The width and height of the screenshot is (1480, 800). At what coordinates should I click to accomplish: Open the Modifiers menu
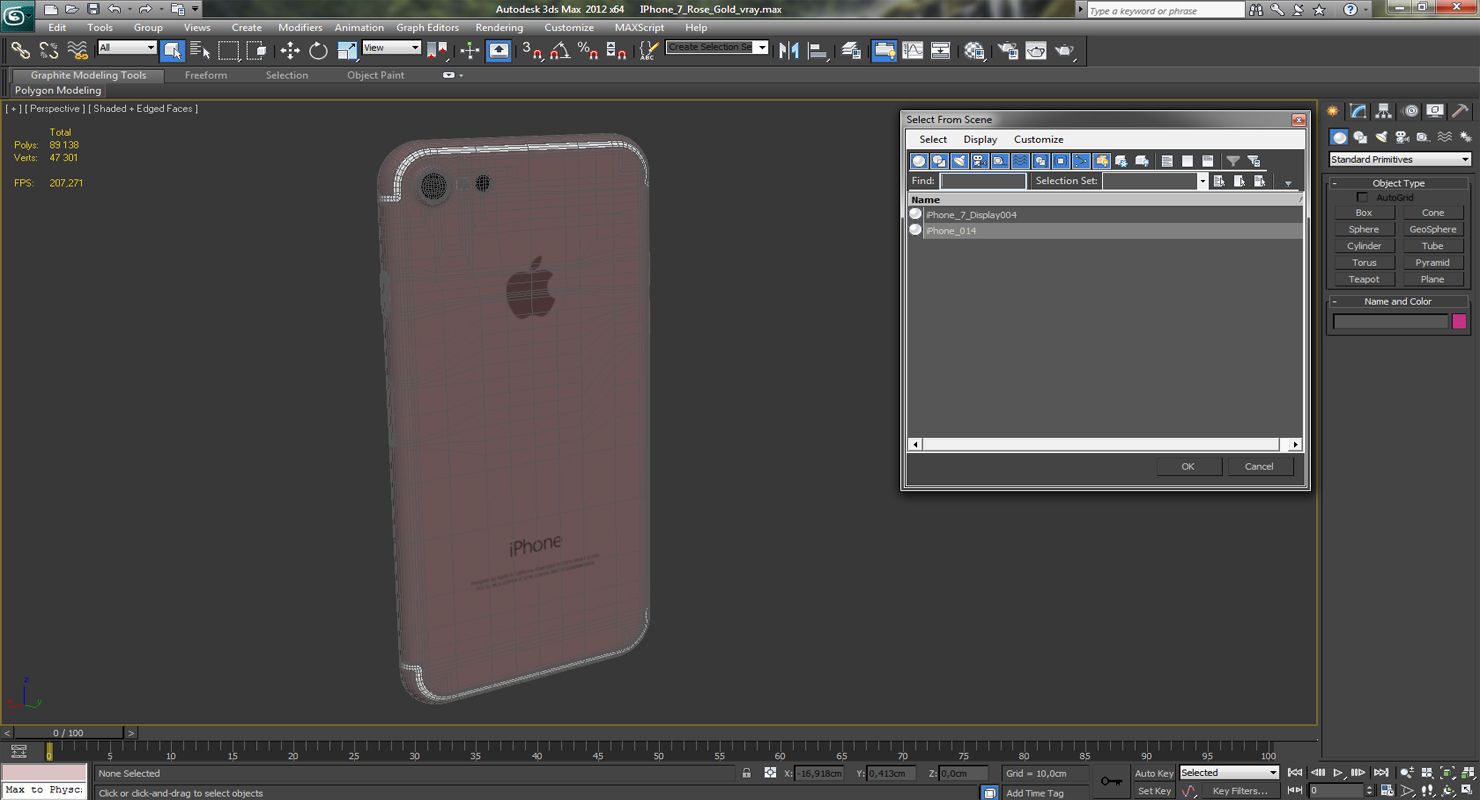click(x=300, y=28)
